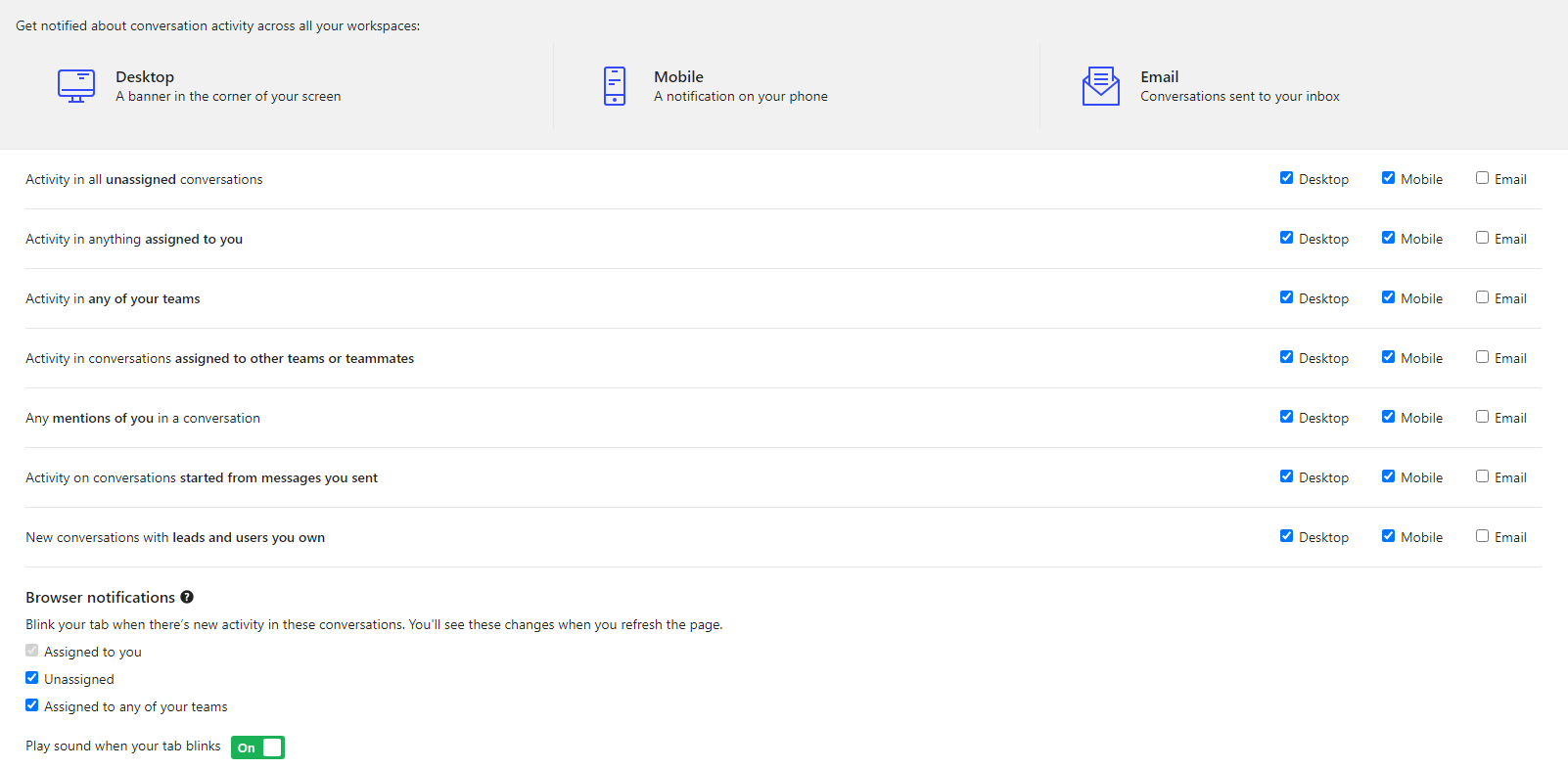Screen dimensions: 1568x769
Task: Uncheck the Unassigned browser notification
Action: coord(31,678)
